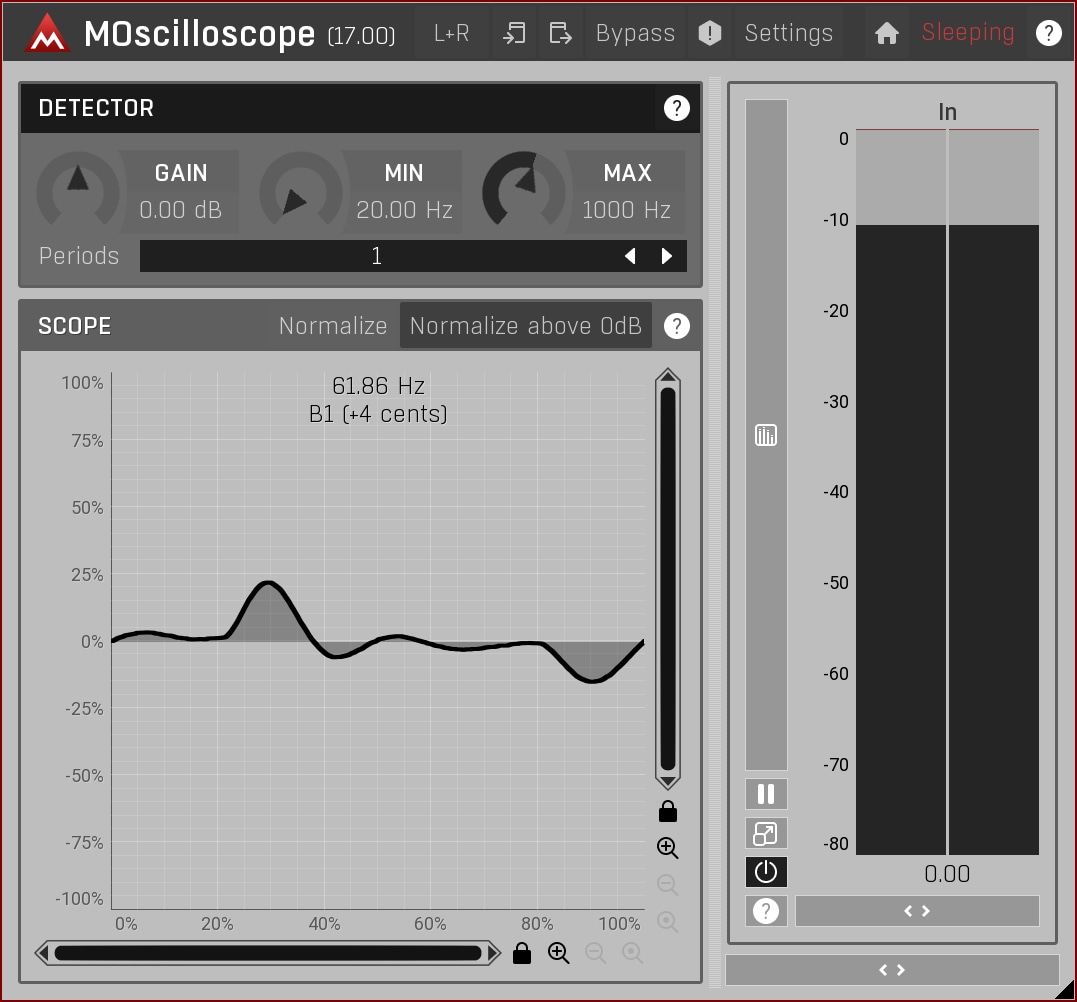Screen dimensions: 1077x1002
Task: Click the vertical zoom-in magnifier icon
Action: pyautogui.click(x=668, y=848)
